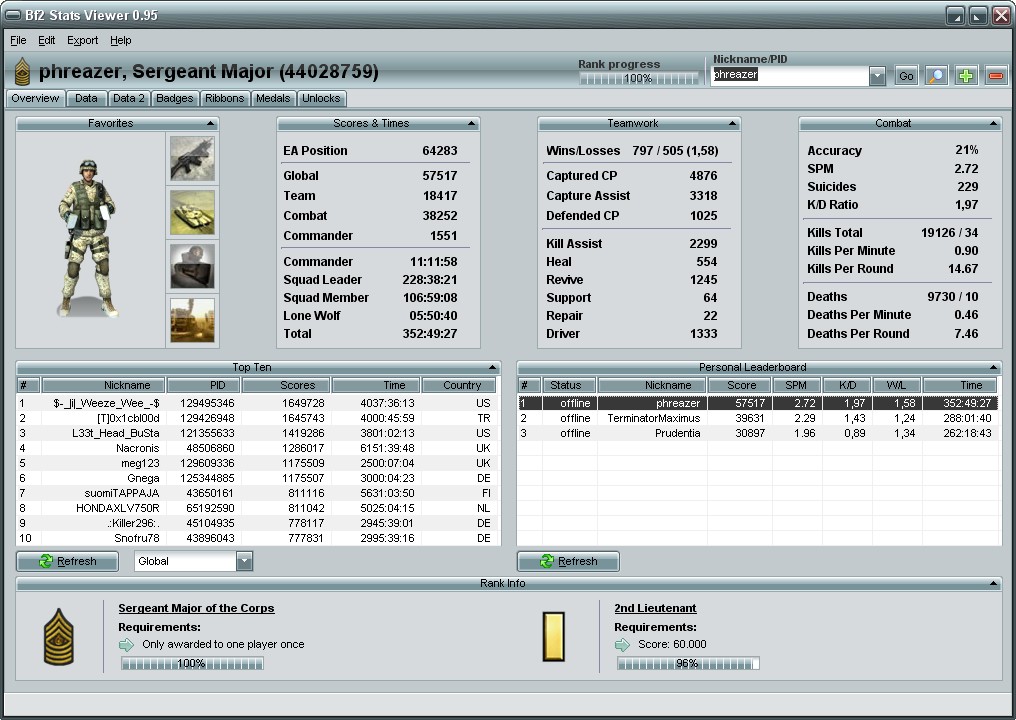Open the Edit menu
Screen dimensions: 1016x720
point(47,40)
